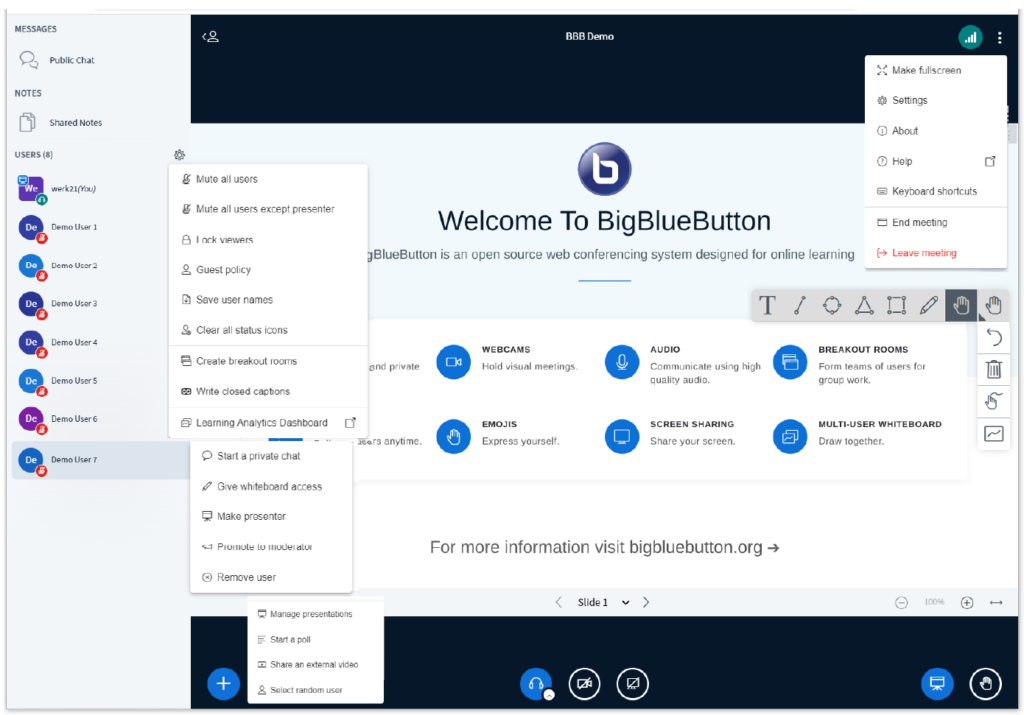Select the Triangle shape tool
Viewport: 1024px width, 715px height.
pos(864,305)
